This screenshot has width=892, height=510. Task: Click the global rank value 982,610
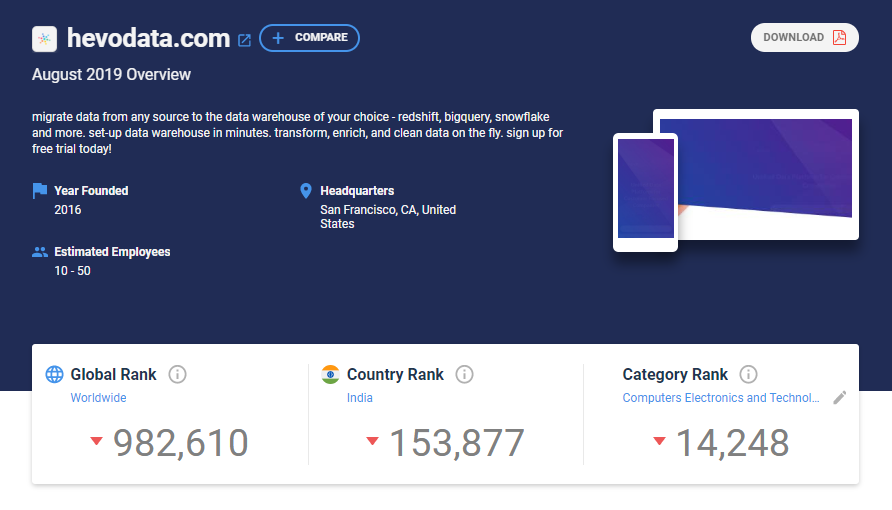point(181,443)
